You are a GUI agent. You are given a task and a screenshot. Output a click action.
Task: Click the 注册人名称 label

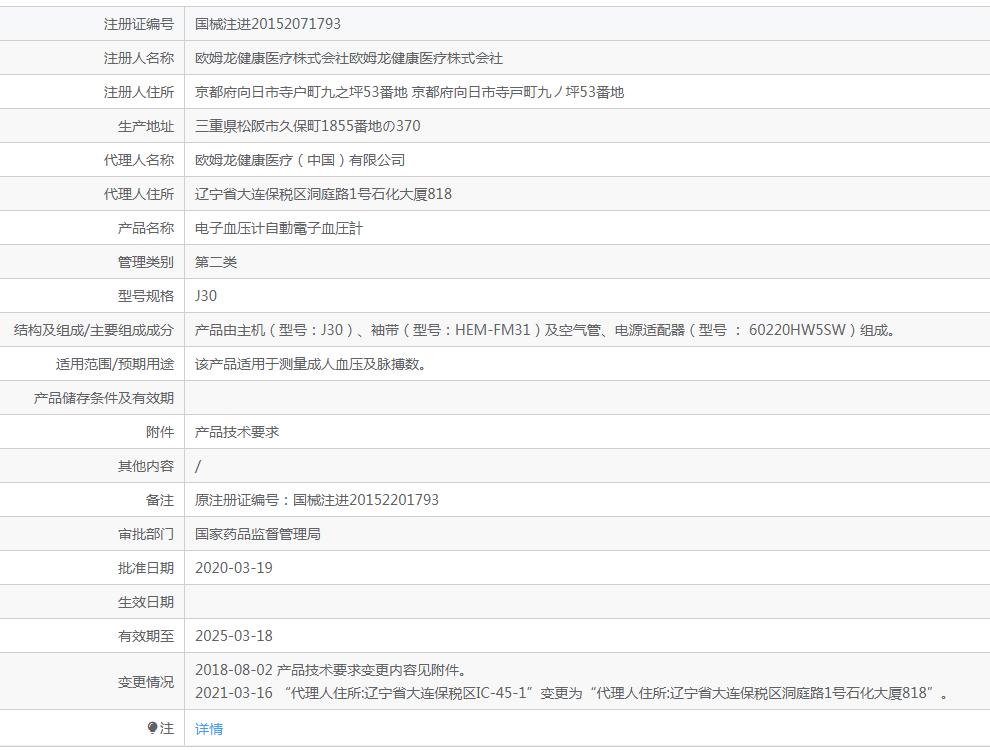coord(139,58)
